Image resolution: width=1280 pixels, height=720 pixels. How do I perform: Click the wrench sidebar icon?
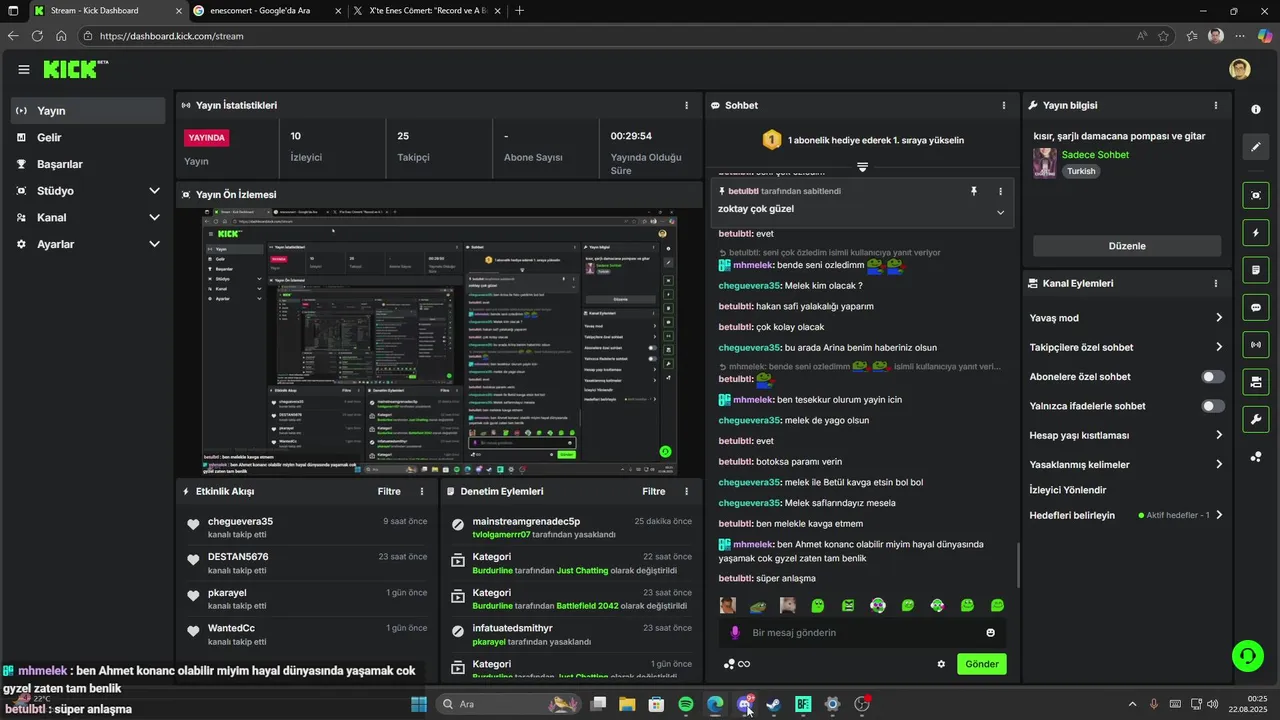1256,419
